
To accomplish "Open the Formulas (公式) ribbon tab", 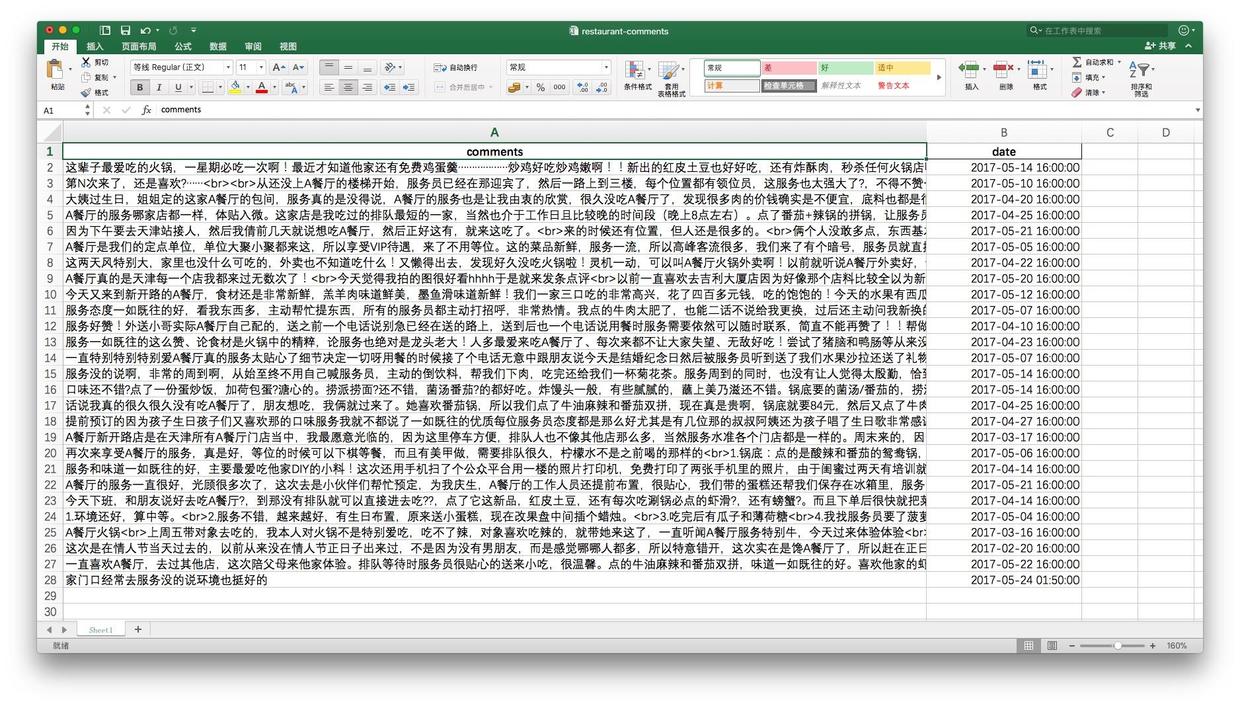I will pos(183,46).
